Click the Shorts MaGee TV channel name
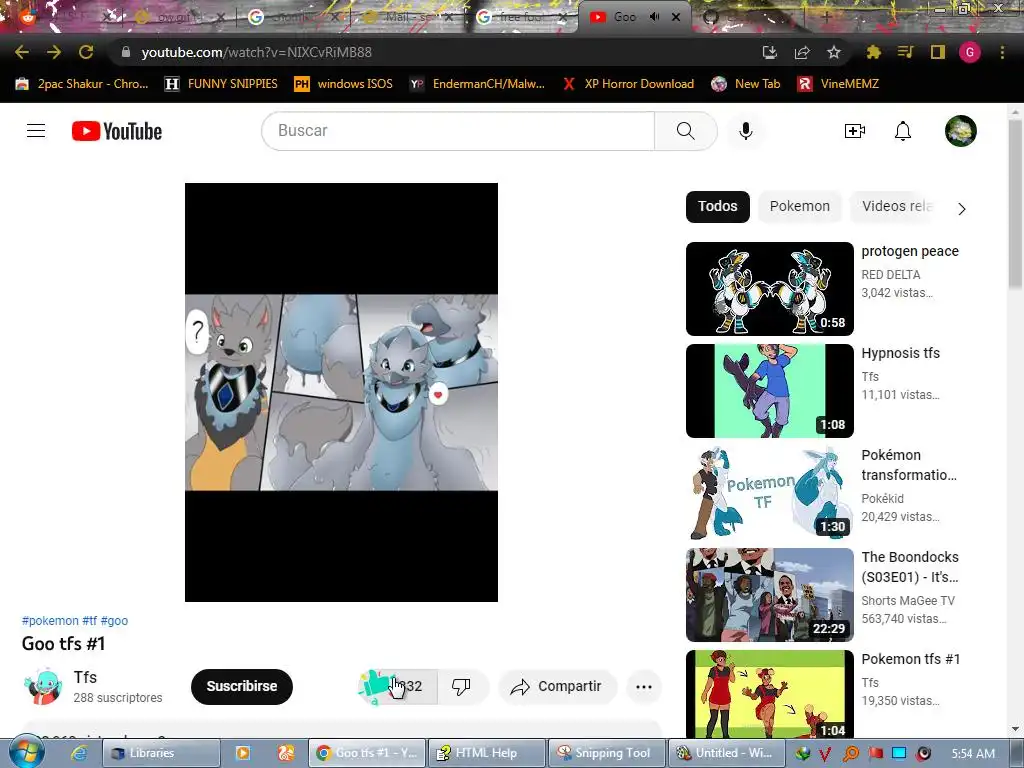The width and height of the screenshot is (1024, 768). (908, 601)
